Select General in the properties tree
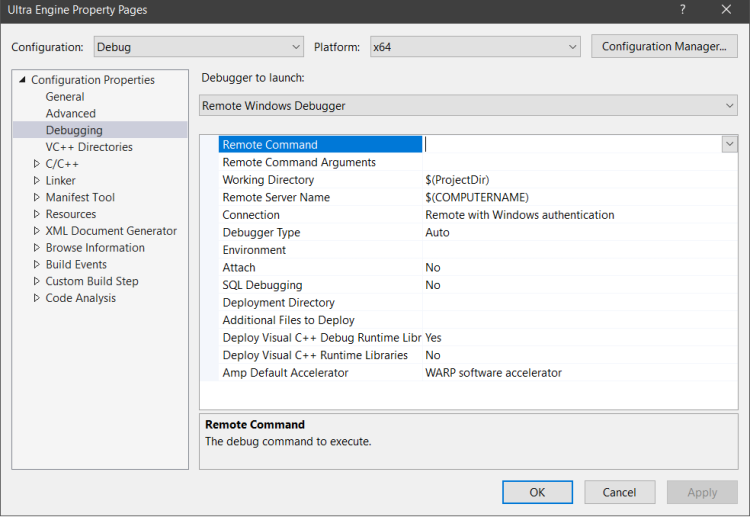Image resolution: width=750 pixels, height=517 pixels. pyautogui.click(x=65, y=97)
